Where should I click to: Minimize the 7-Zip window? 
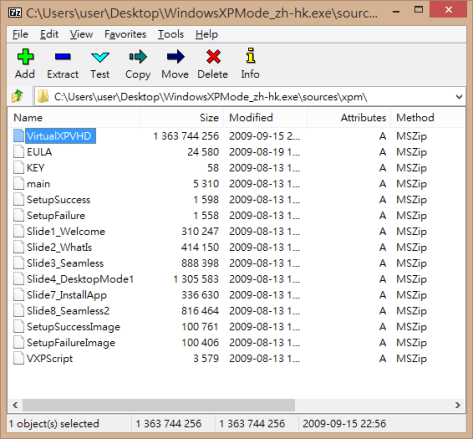396,11
